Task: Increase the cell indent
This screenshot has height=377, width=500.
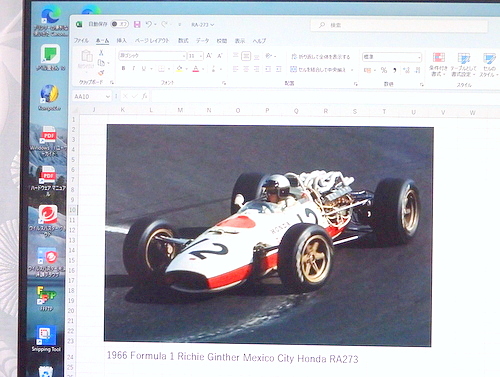Action: (278, 69)
